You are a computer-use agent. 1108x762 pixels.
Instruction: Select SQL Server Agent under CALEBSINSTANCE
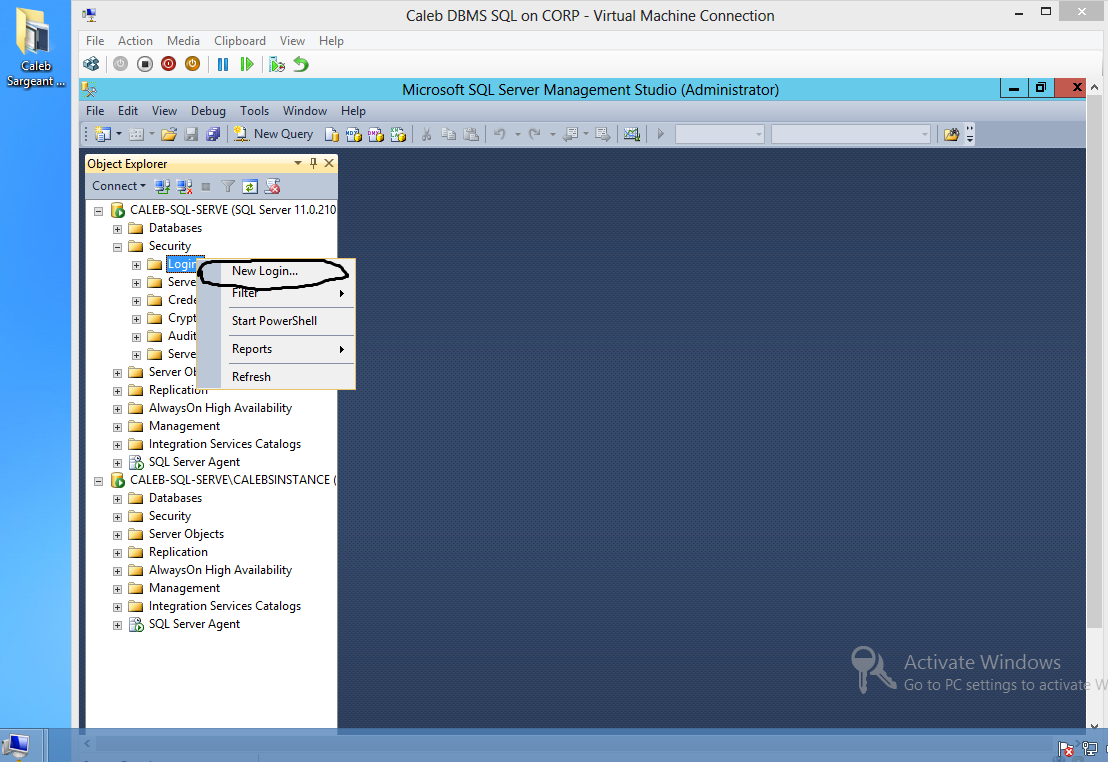coord(194,624)
